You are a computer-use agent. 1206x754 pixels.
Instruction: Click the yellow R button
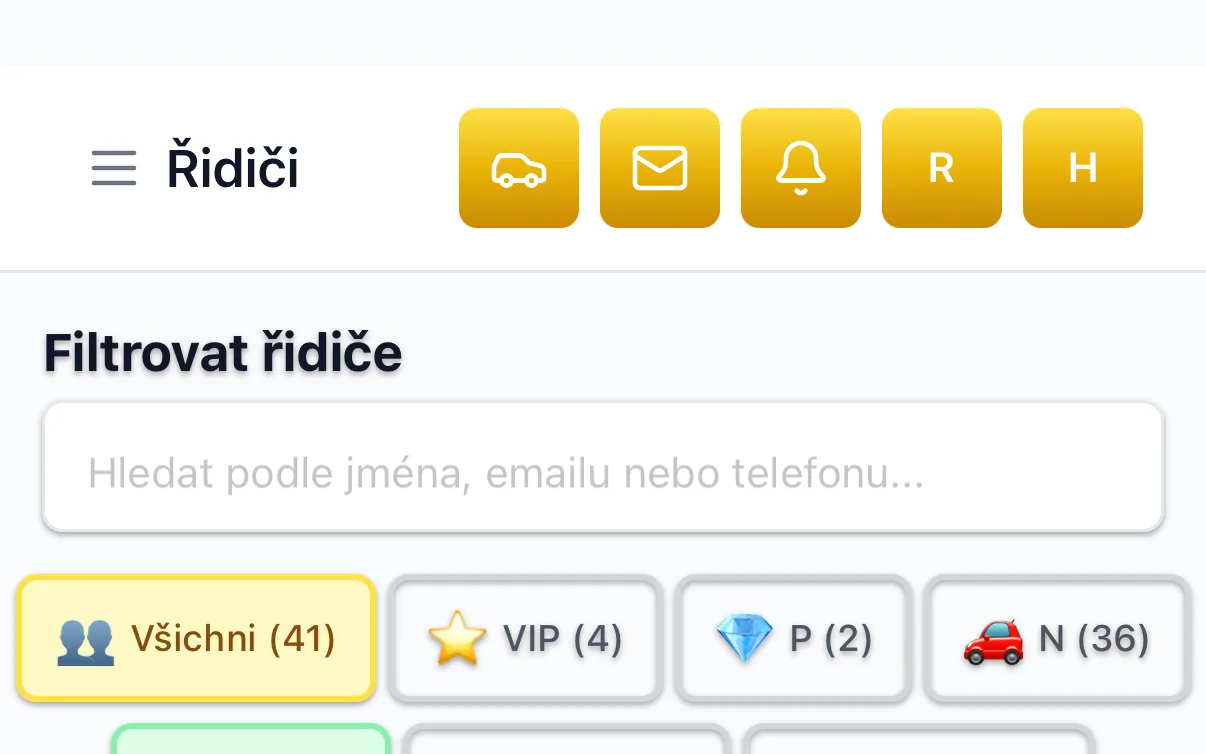tap(942, 168)
